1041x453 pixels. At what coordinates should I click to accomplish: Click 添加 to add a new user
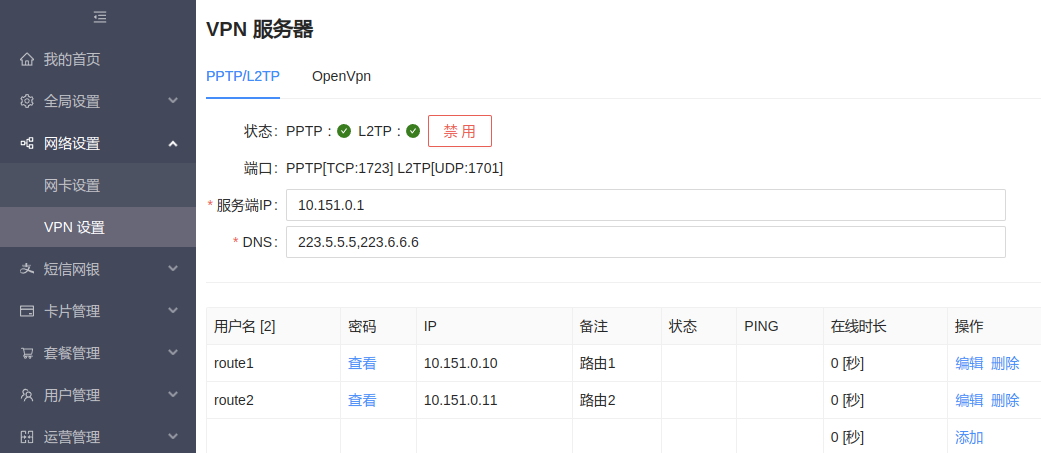pos(969,437)
